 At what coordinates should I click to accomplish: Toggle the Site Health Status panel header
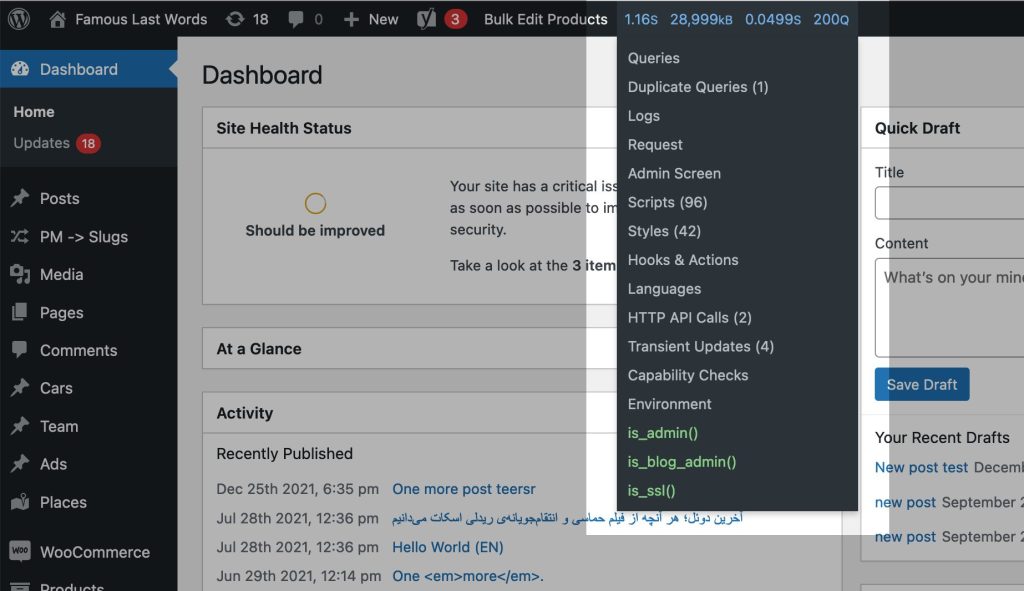click(283, 128)
